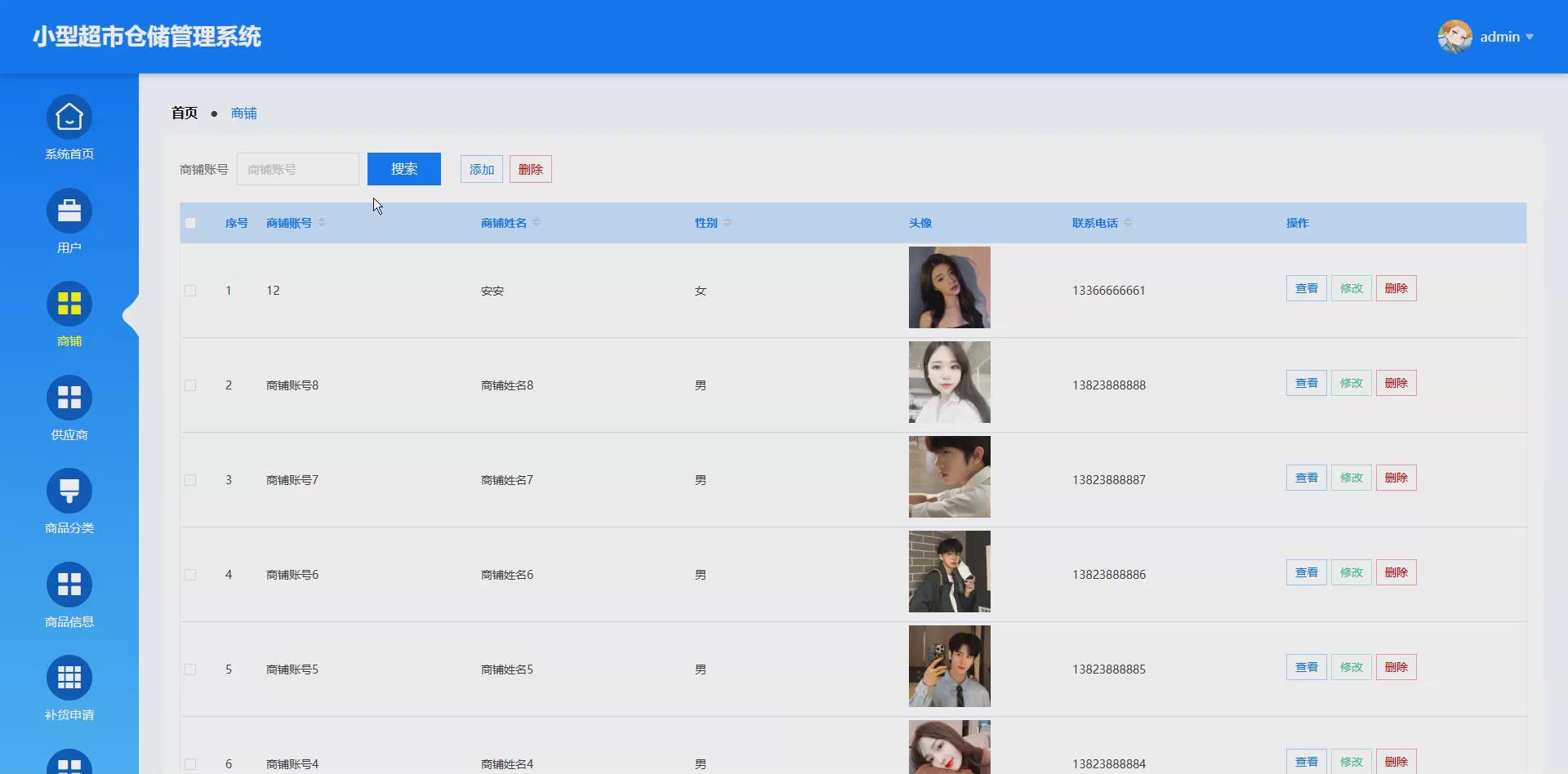The image size is (1568, 774).
Task: Sort by 联系电话 column arrows
Action: 1128,223
